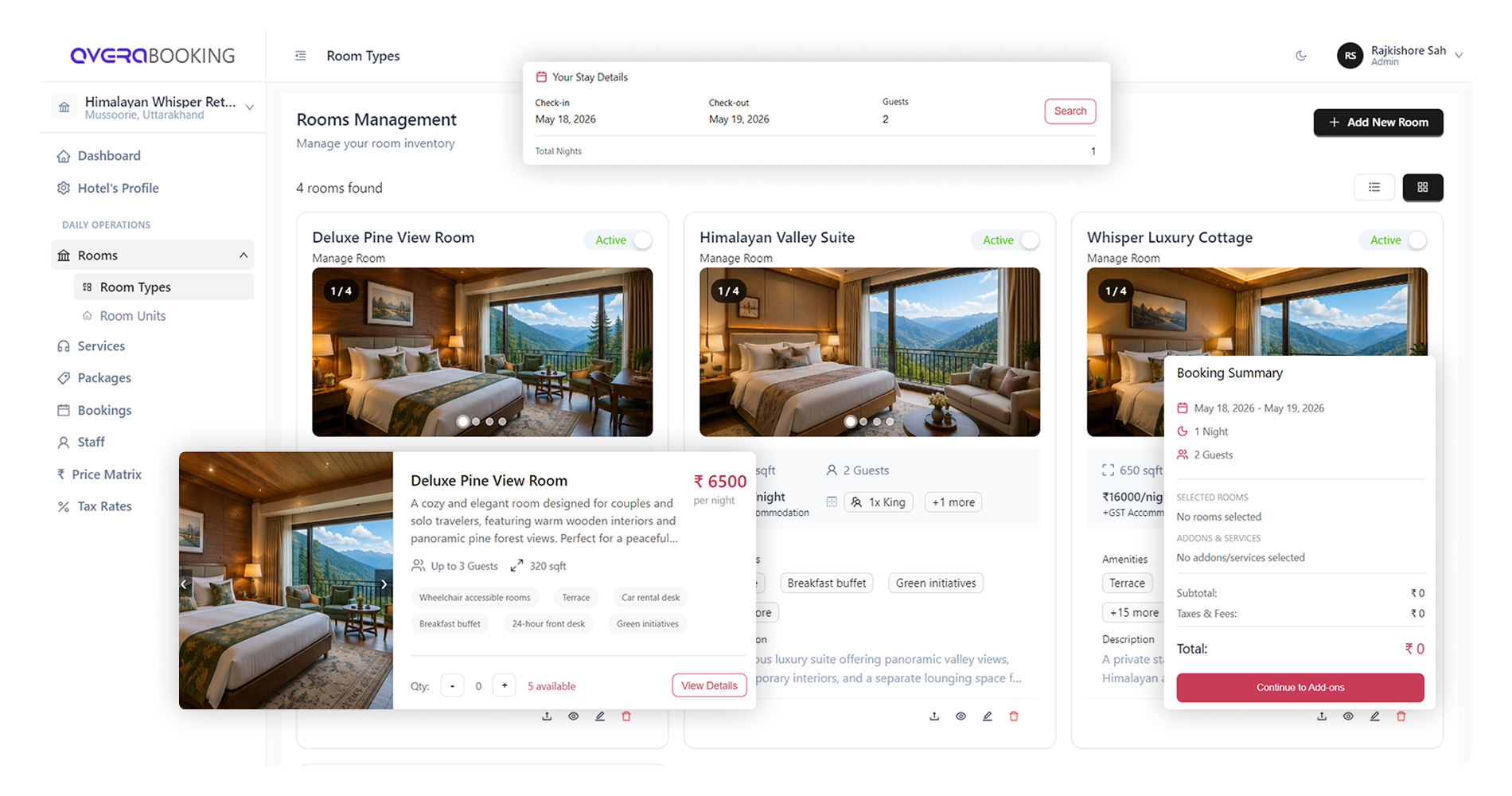The image size is (1512, 796).
Task: Switch to list view
Action: (x=1374, y=188)
